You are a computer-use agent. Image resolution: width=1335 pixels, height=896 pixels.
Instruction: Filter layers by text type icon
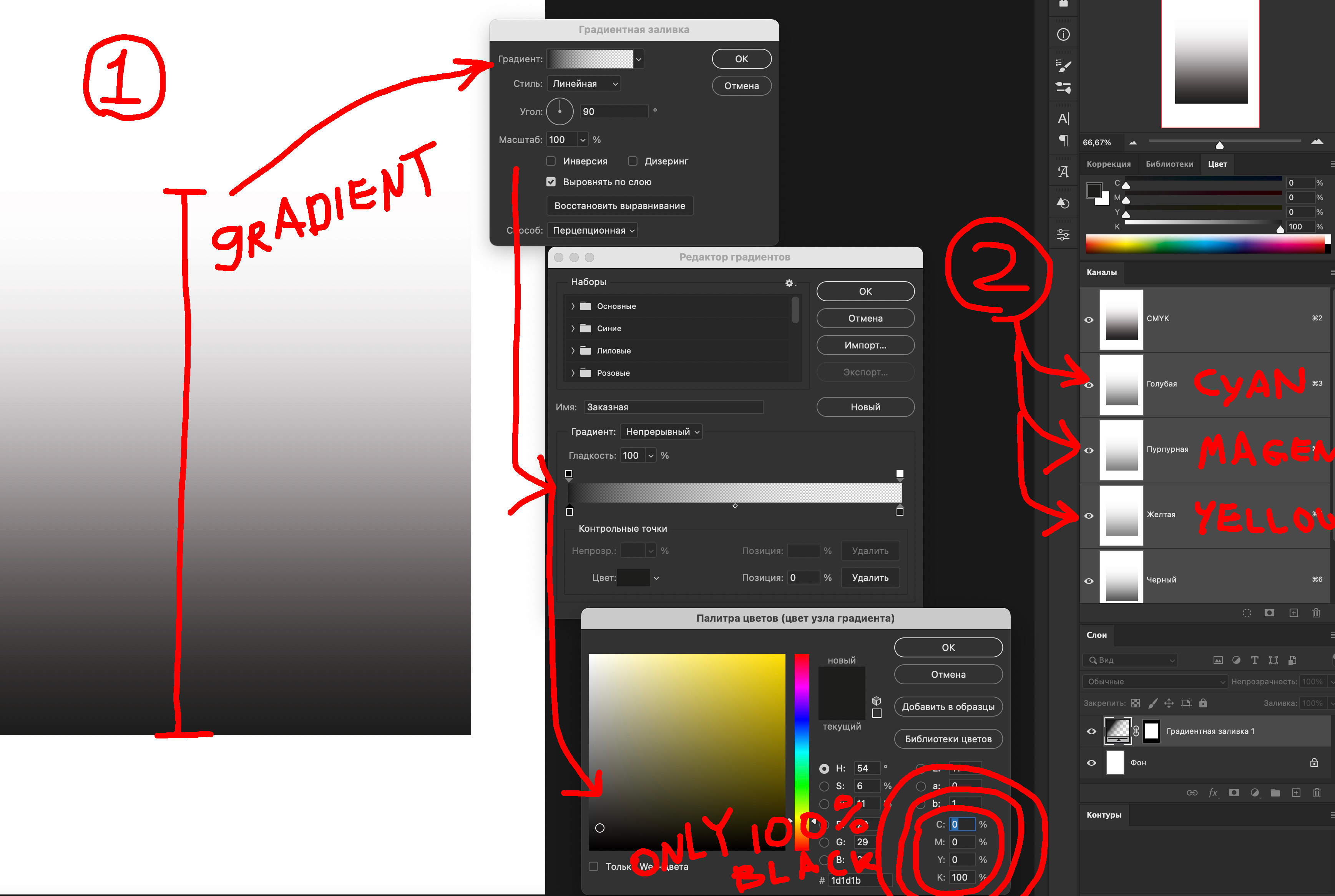1254,660
